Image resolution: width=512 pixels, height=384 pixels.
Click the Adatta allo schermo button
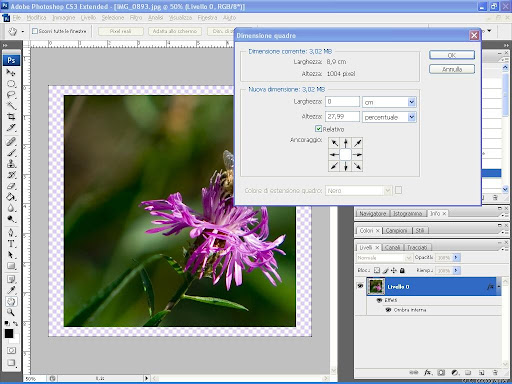point(175,31)
